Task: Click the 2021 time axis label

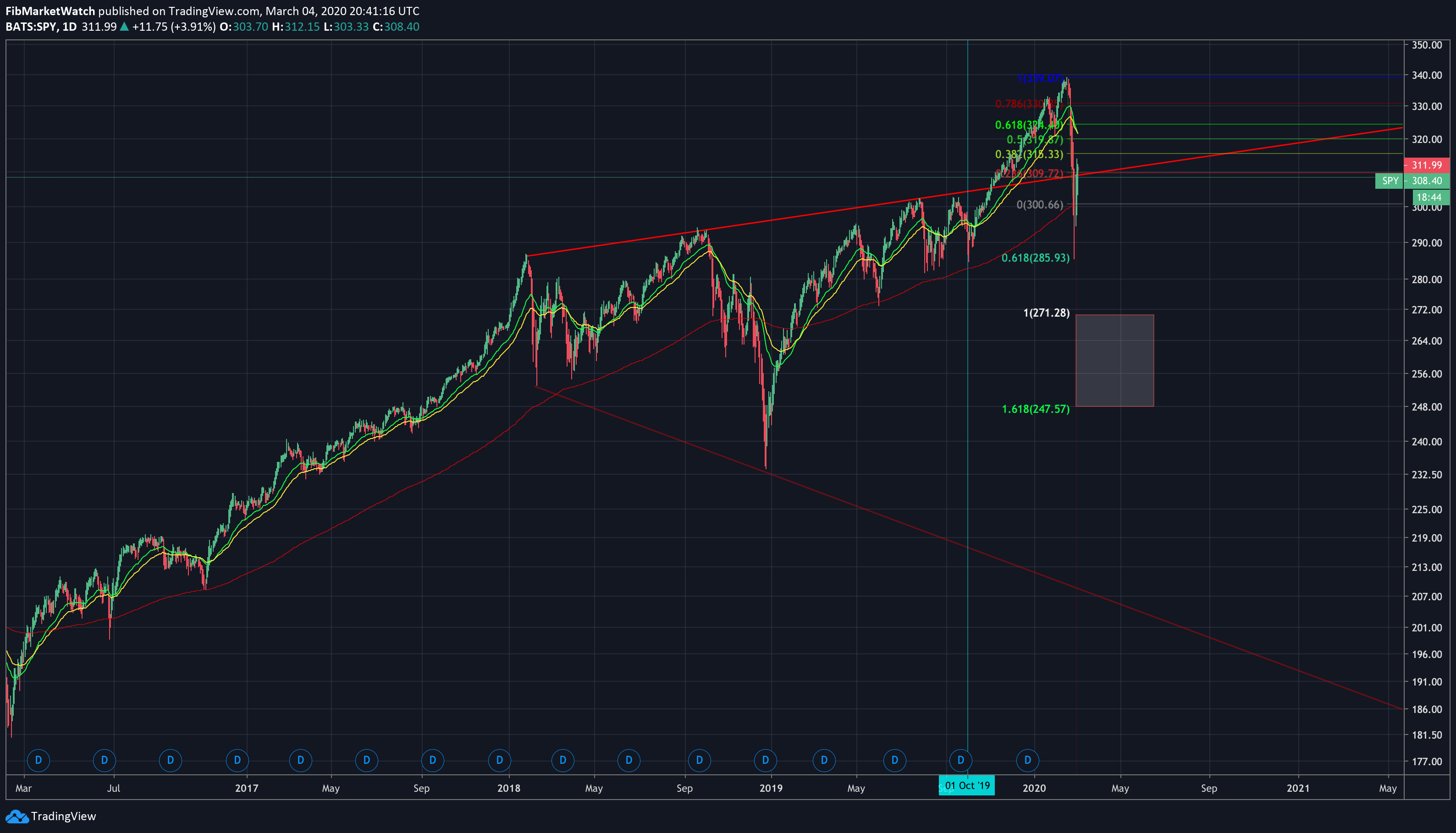Action: click(x=1298, y=789)
